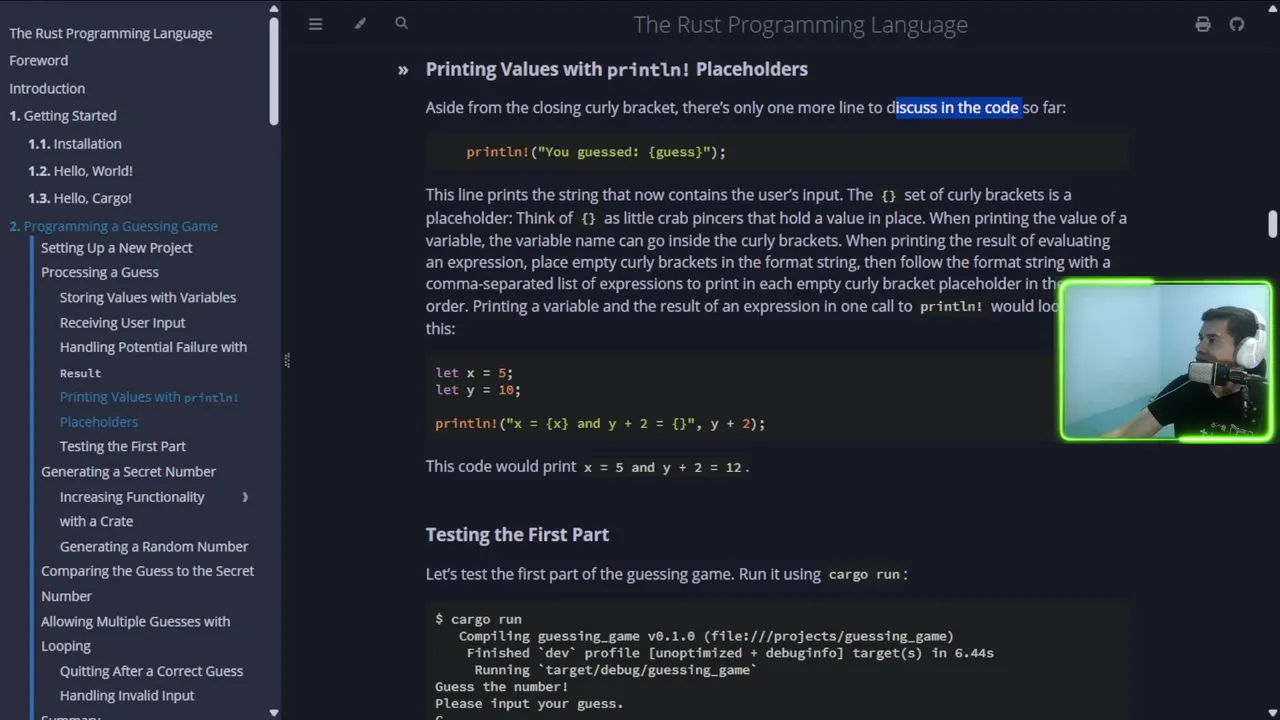The image size is (1280, 720).
Task: Click the println! x and y code line
Action: pyautogui.click(x=600, y=424)
